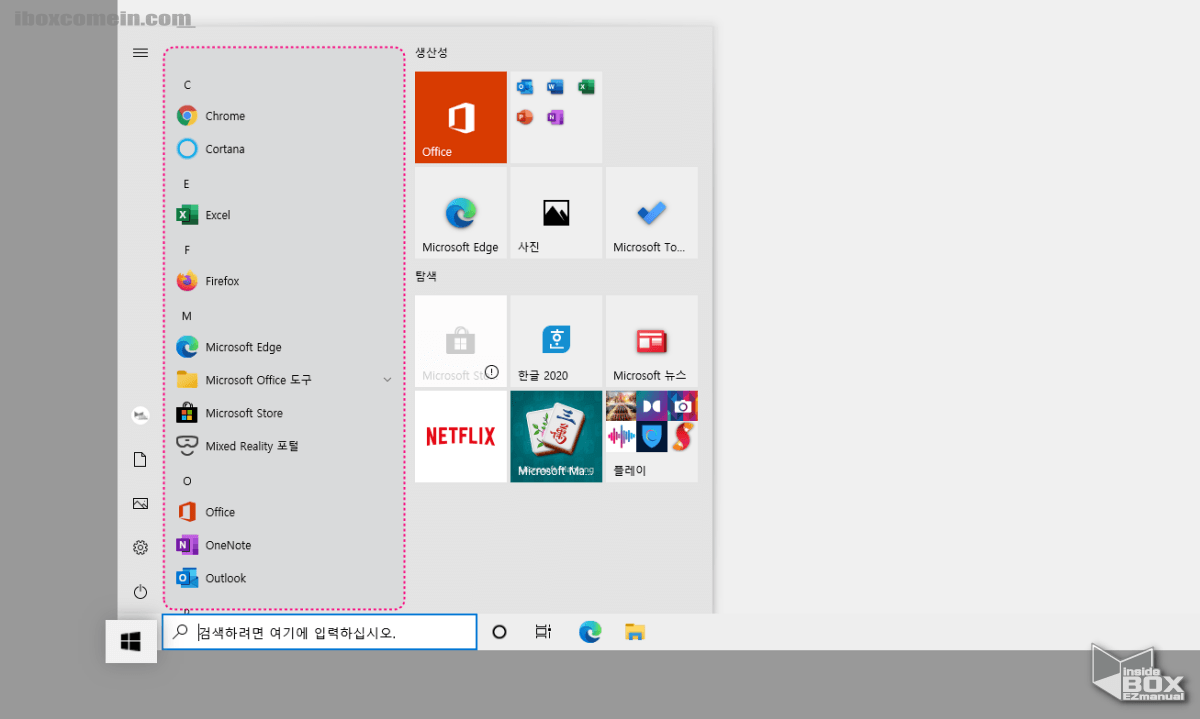Screen dimensions: 1200x719
Task: Click the orange Office tile
Action: (460, 116)
